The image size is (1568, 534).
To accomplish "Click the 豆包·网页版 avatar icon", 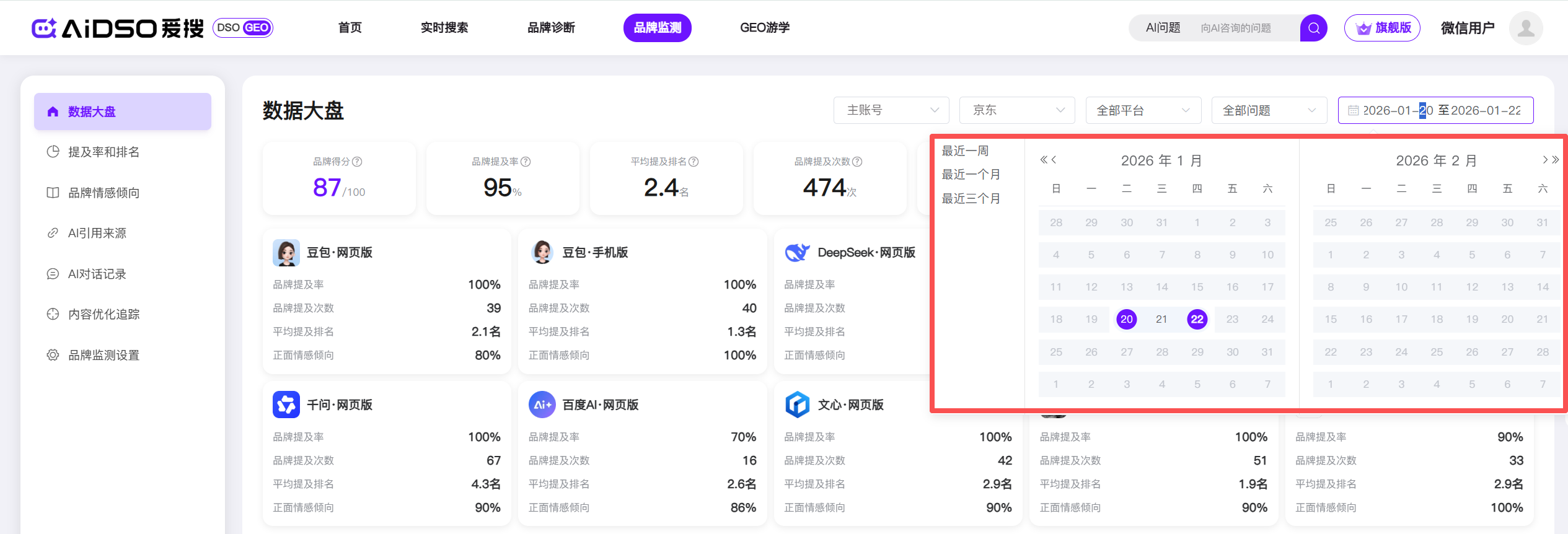I will tap(286, 253).
